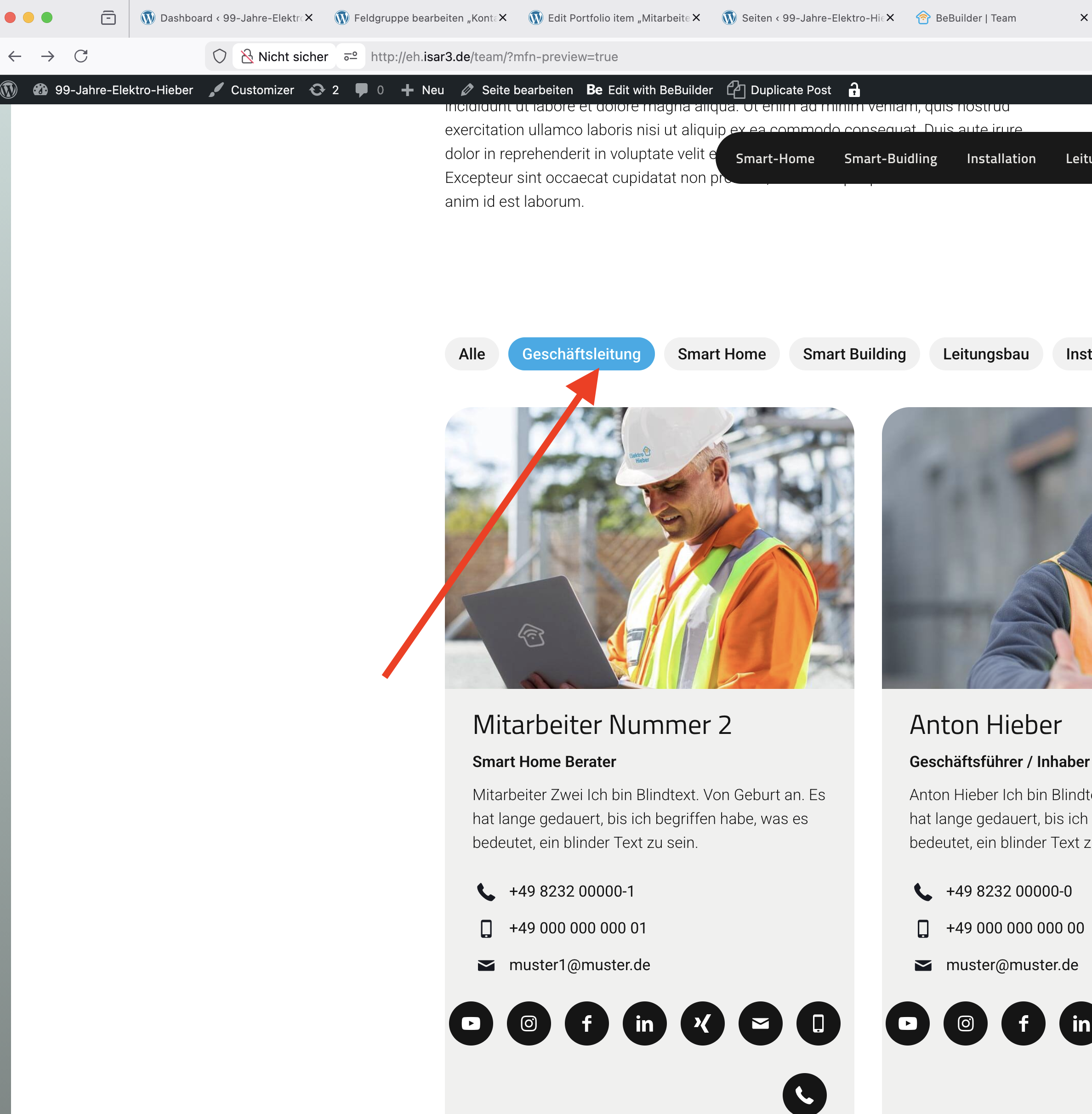Filter team by Smart Building
1092x1114 pixels.
point(854,354)
